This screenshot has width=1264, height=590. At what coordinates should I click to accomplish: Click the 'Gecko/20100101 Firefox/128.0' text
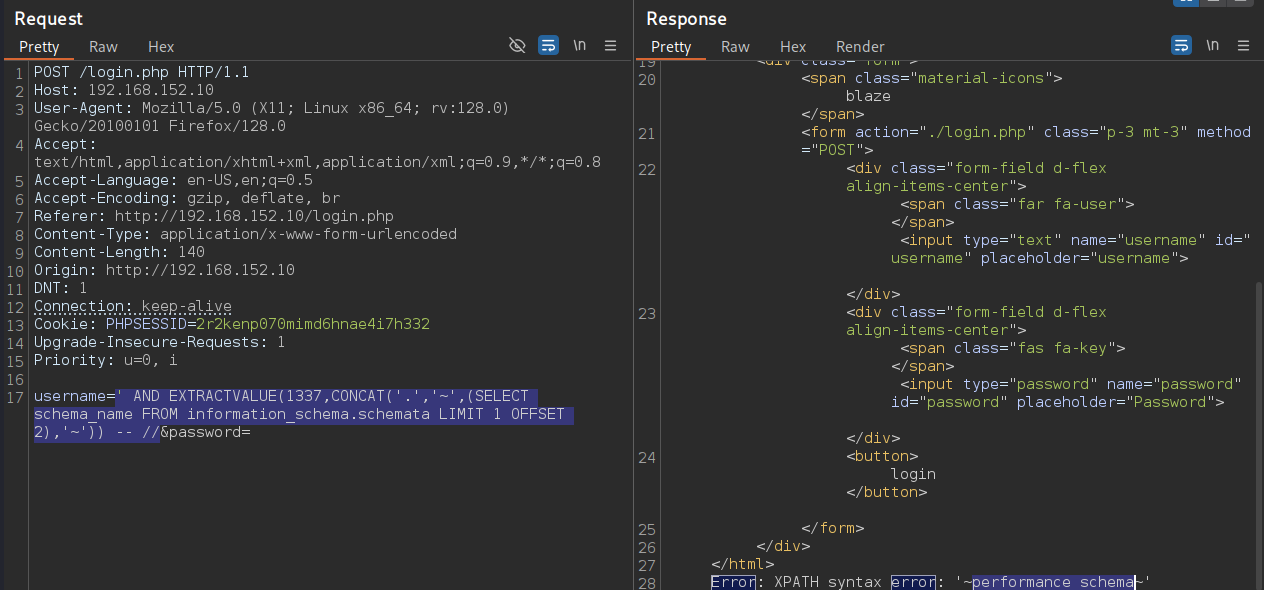[160, 126]
